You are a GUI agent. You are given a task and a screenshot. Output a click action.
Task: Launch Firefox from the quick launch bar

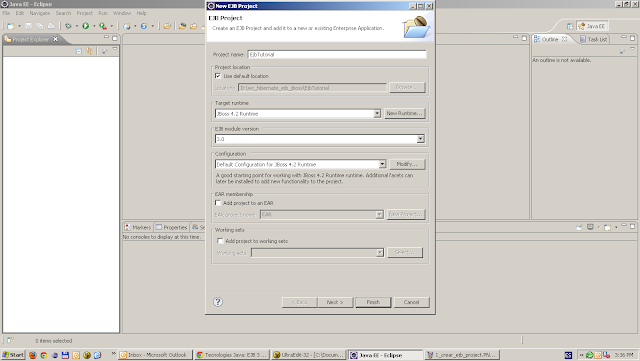33,355
